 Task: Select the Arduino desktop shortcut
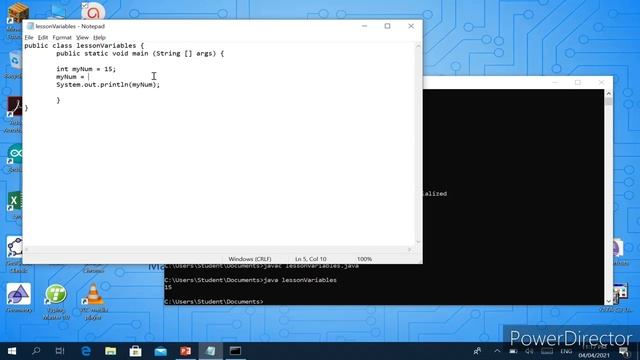coord(15,158)
